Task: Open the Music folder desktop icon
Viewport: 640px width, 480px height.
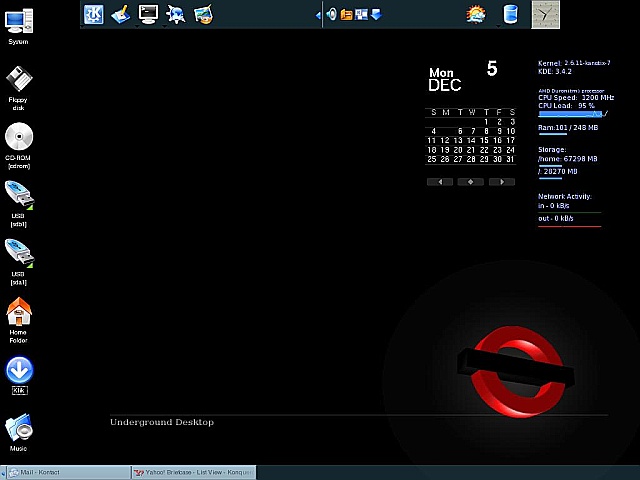Action: (18, 433)
